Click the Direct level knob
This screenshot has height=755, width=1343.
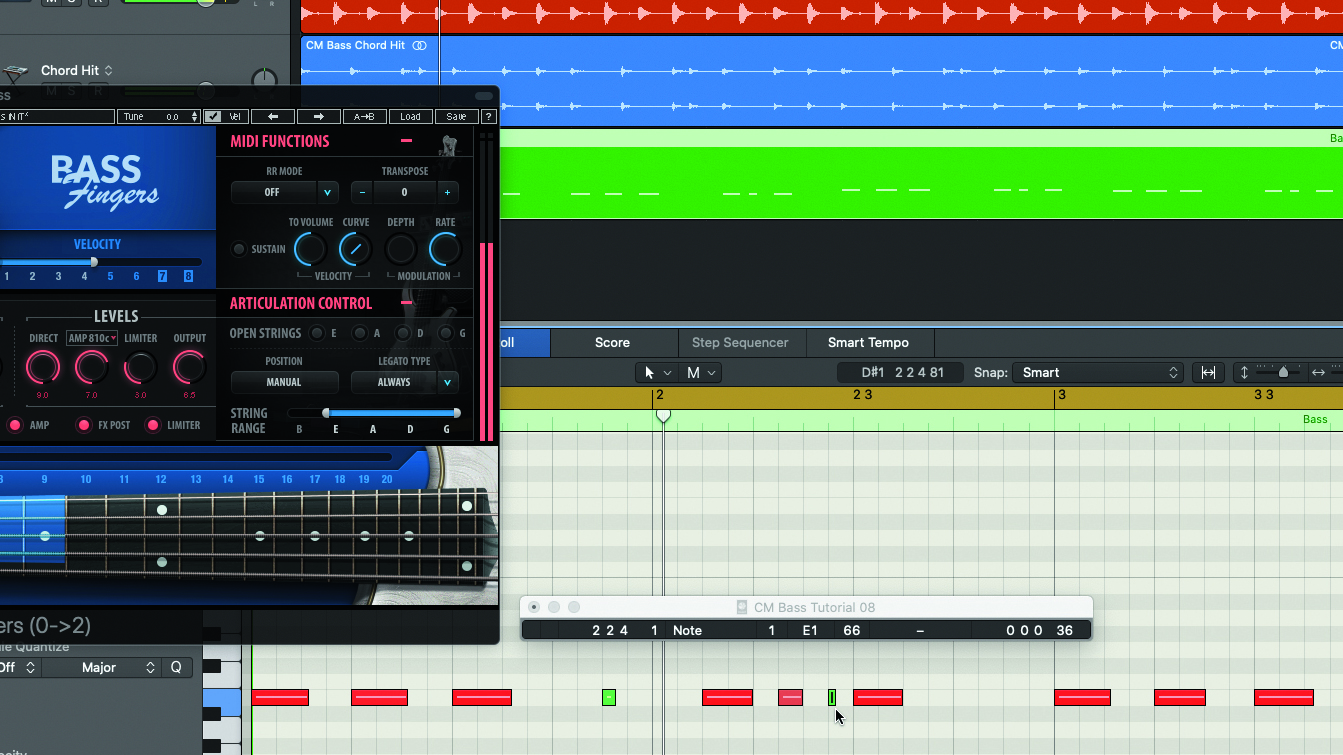tap(43, 368)
